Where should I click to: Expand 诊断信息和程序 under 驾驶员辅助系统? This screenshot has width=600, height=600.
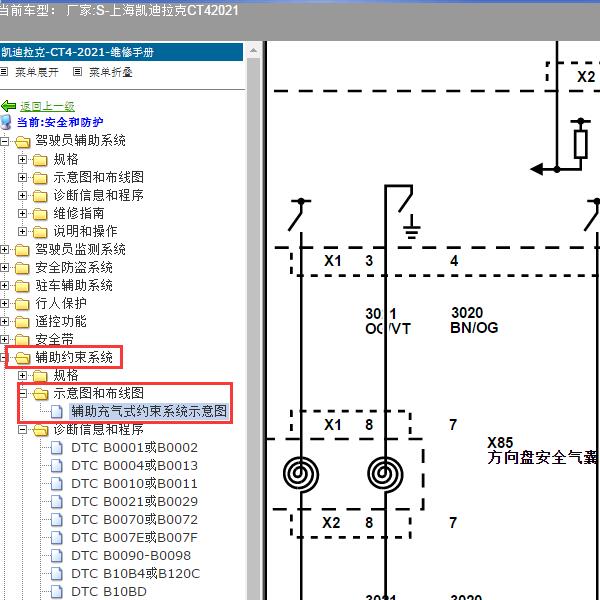[23, 195]
